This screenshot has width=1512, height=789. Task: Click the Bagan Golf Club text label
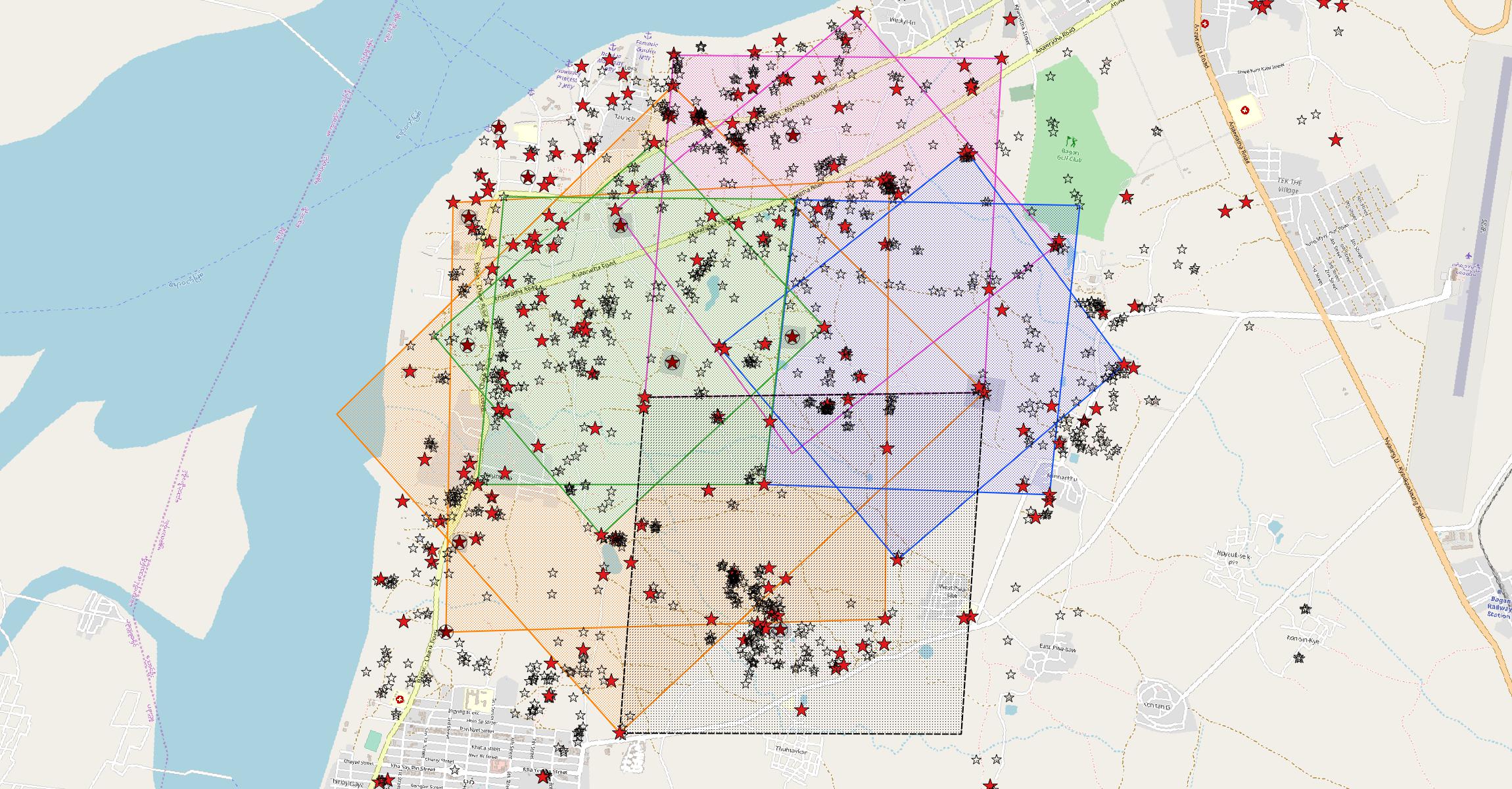(1070, 155)
